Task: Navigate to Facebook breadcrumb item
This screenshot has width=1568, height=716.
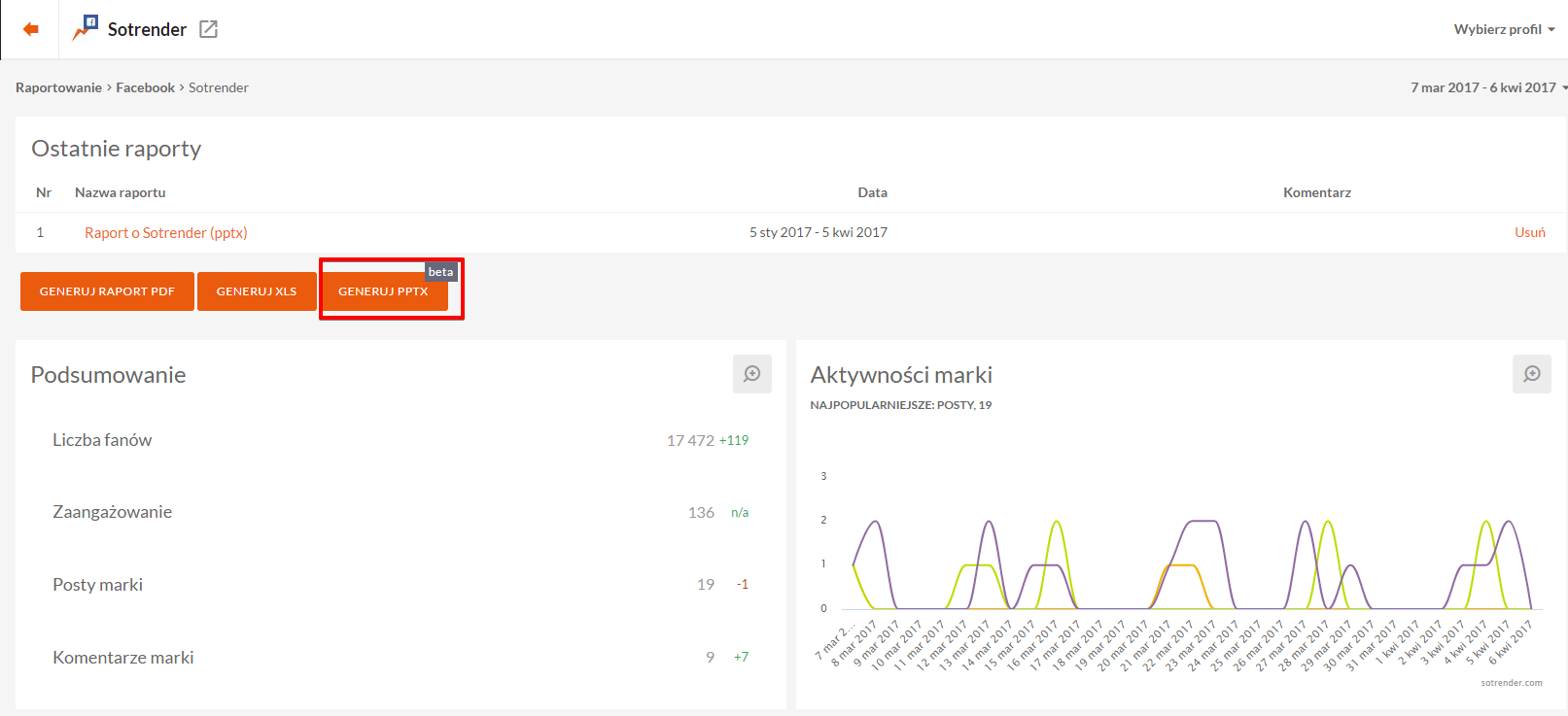Action: 145,87
